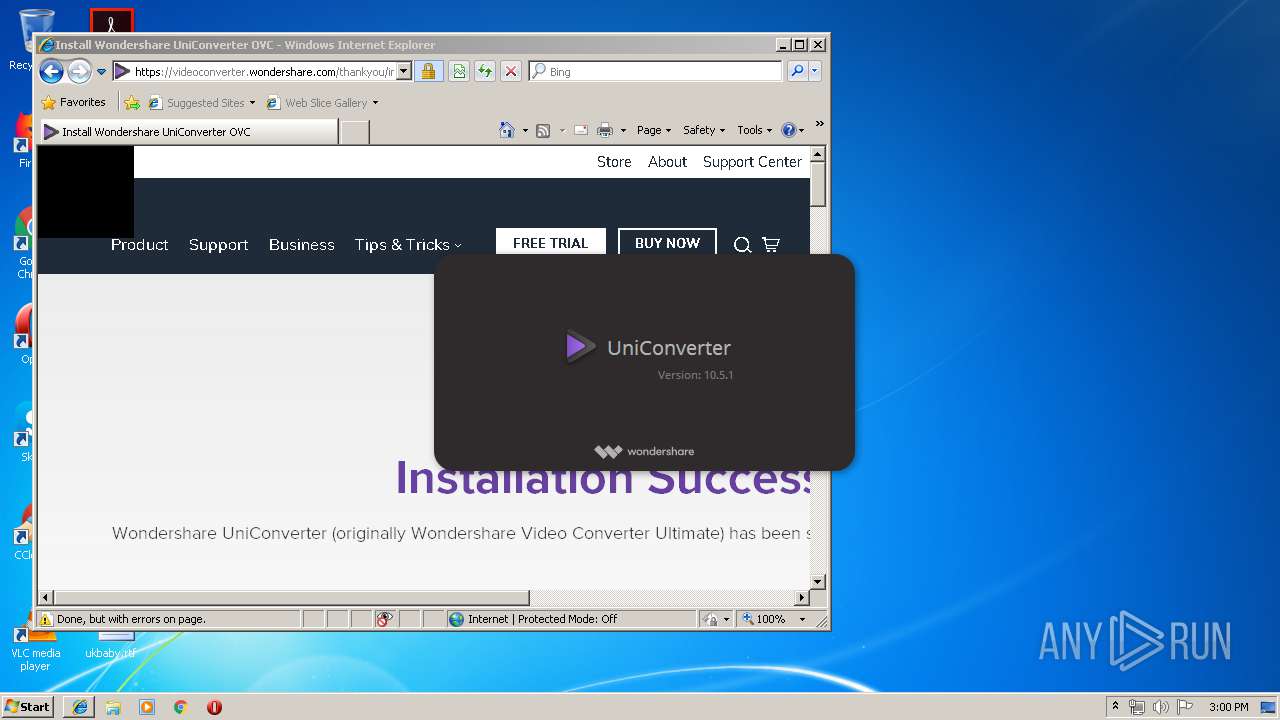
Task: Expand the Print options dropdown arrow
Action: click(x=623, y=130)
